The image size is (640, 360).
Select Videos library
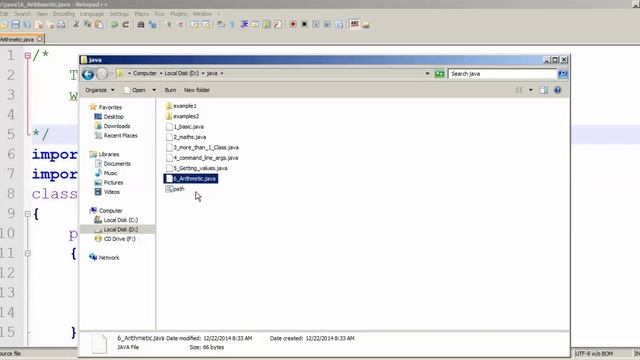[107, 192]
